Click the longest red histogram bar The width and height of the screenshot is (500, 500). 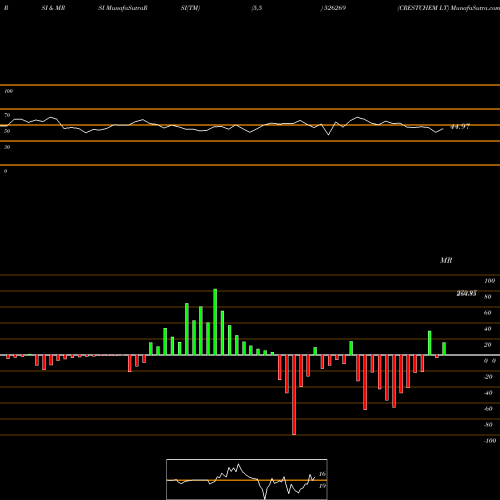pyautogui.click(x=294, y=395)
